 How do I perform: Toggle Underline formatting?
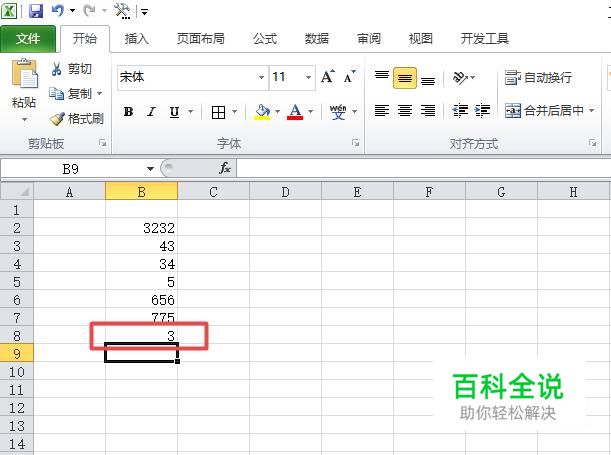[174, 112]
